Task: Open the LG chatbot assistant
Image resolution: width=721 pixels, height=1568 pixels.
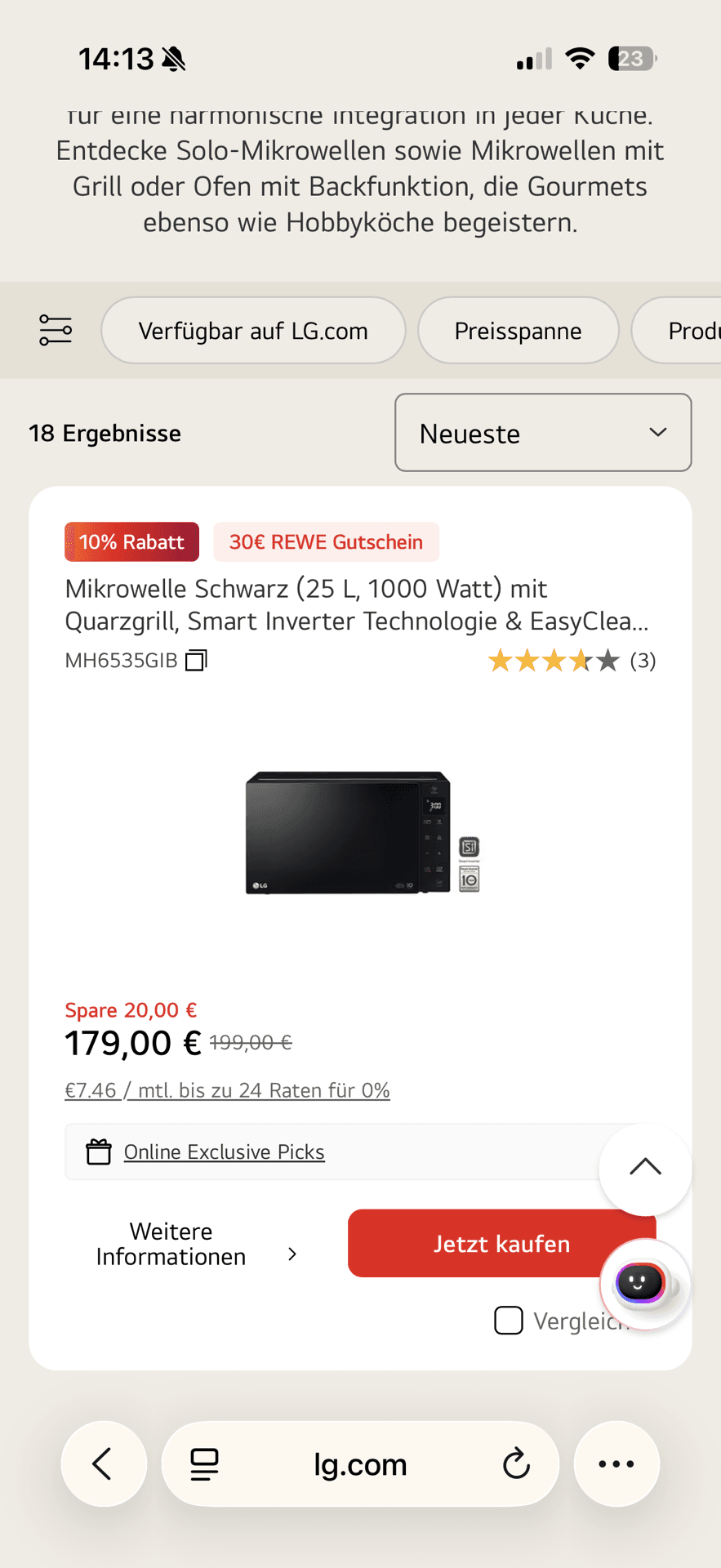Action: pos(643,1283)
